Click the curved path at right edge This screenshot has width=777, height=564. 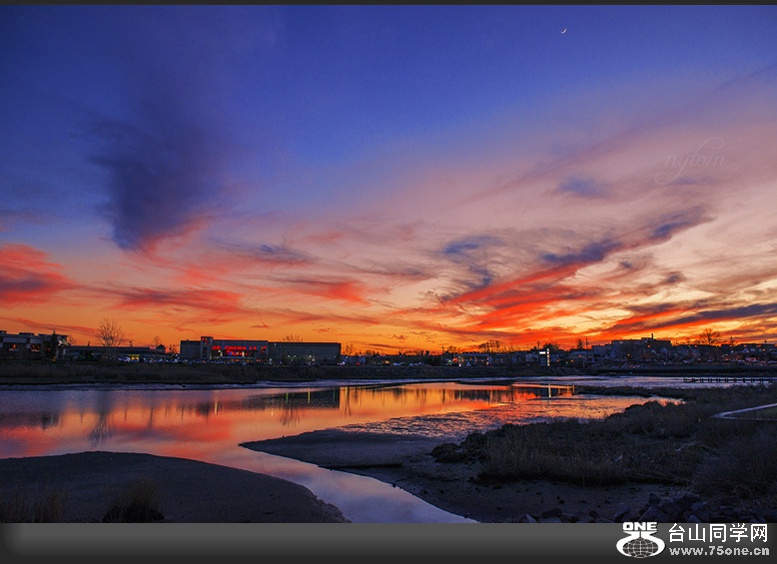click(x=745, y=410)
